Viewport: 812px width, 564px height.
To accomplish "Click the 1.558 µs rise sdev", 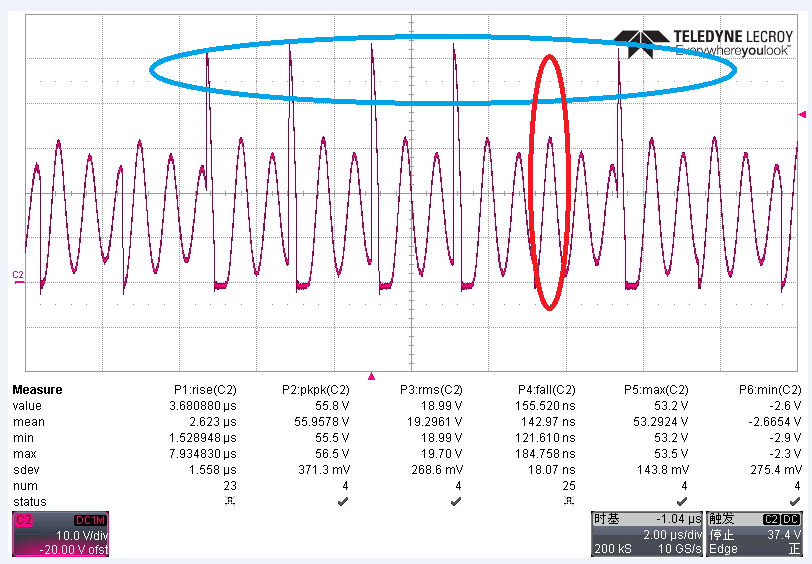I will (213, 470).
